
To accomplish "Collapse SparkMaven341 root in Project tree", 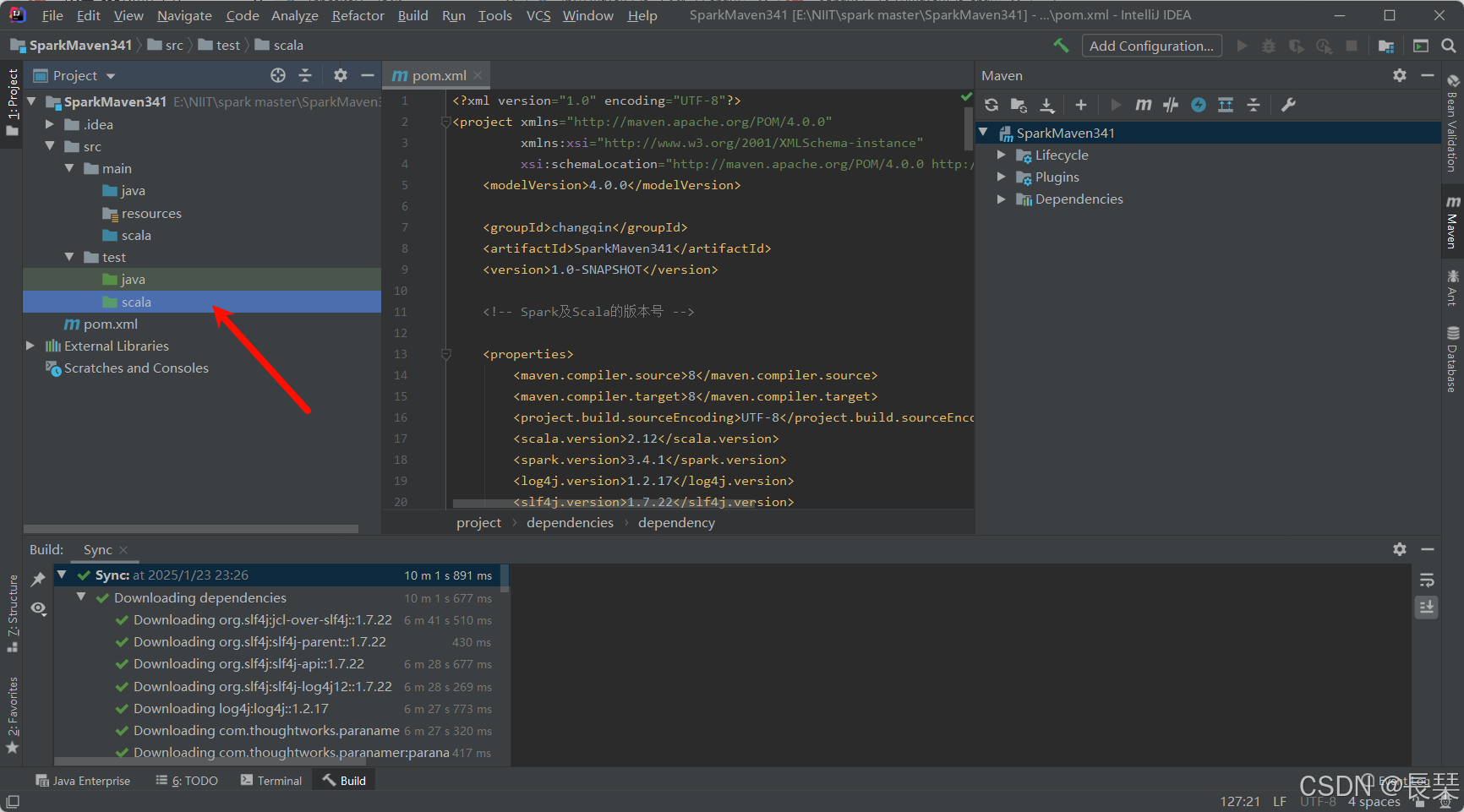I will pyautogui.click(x=32, y=101).
